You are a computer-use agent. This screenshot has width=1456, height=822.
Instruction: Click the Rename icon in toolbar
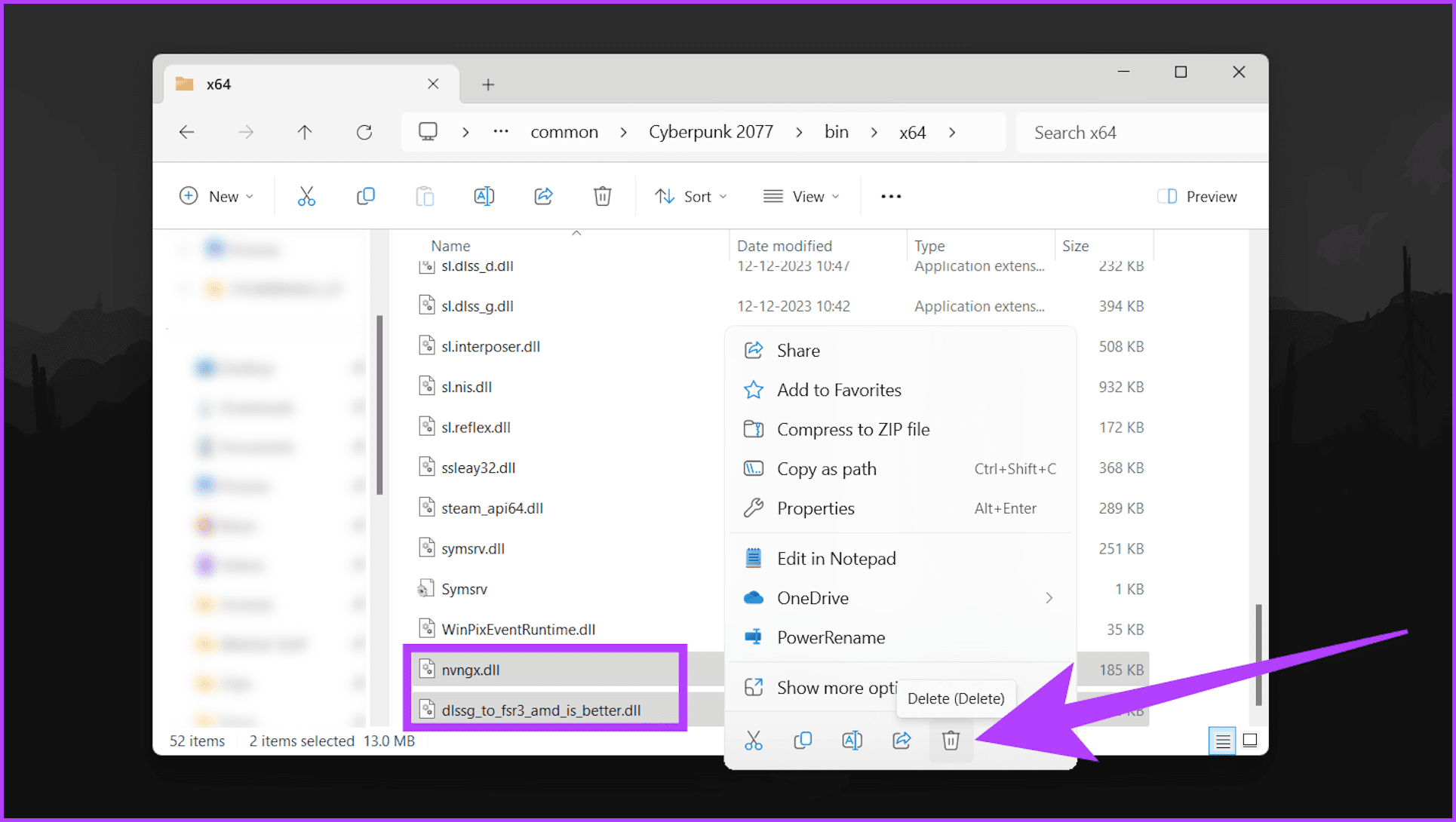click(484, 197)
